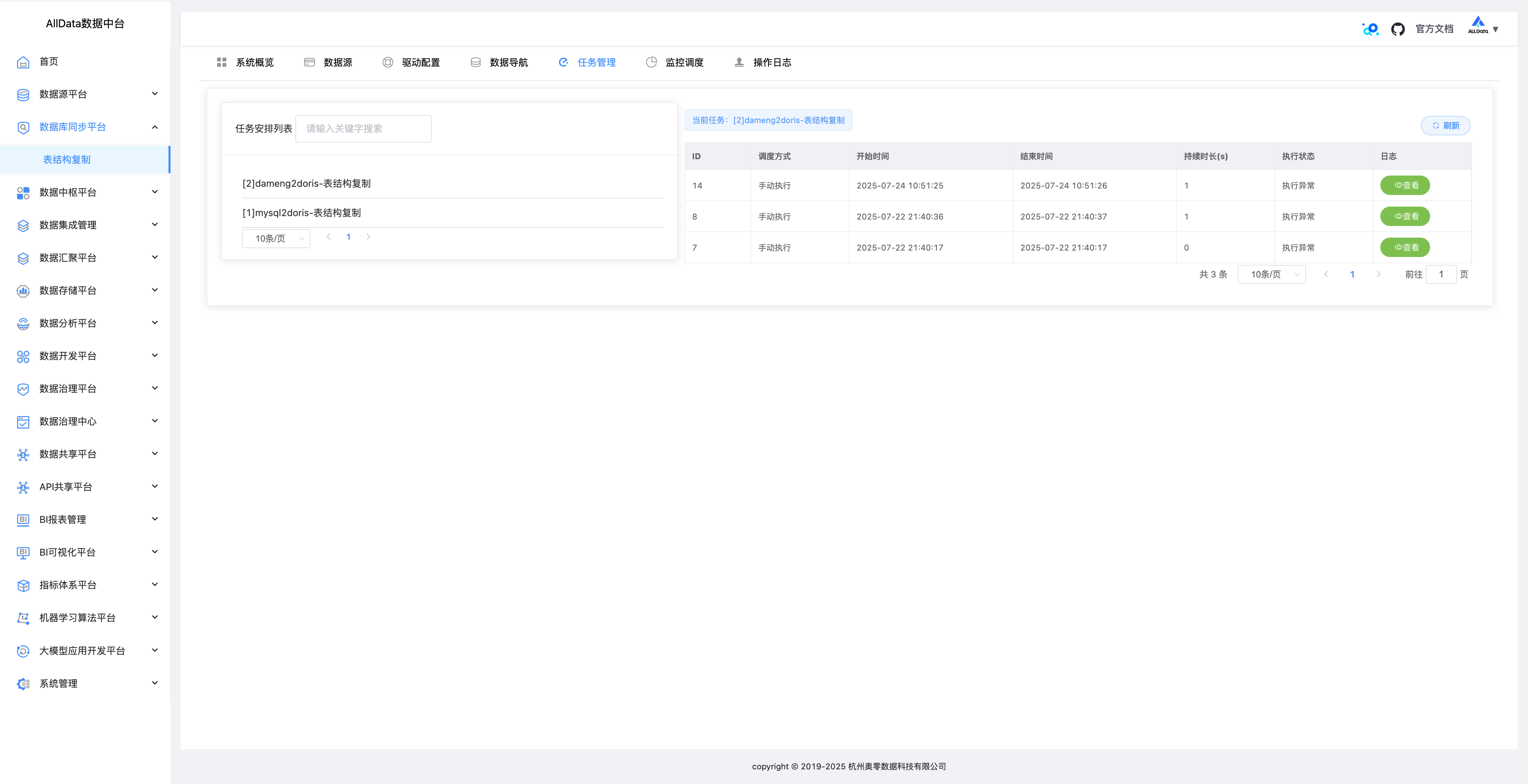This screenshot has width=1528, height=784.
Task: View log for execution ID 8
Action: [x=1405, y=216]
